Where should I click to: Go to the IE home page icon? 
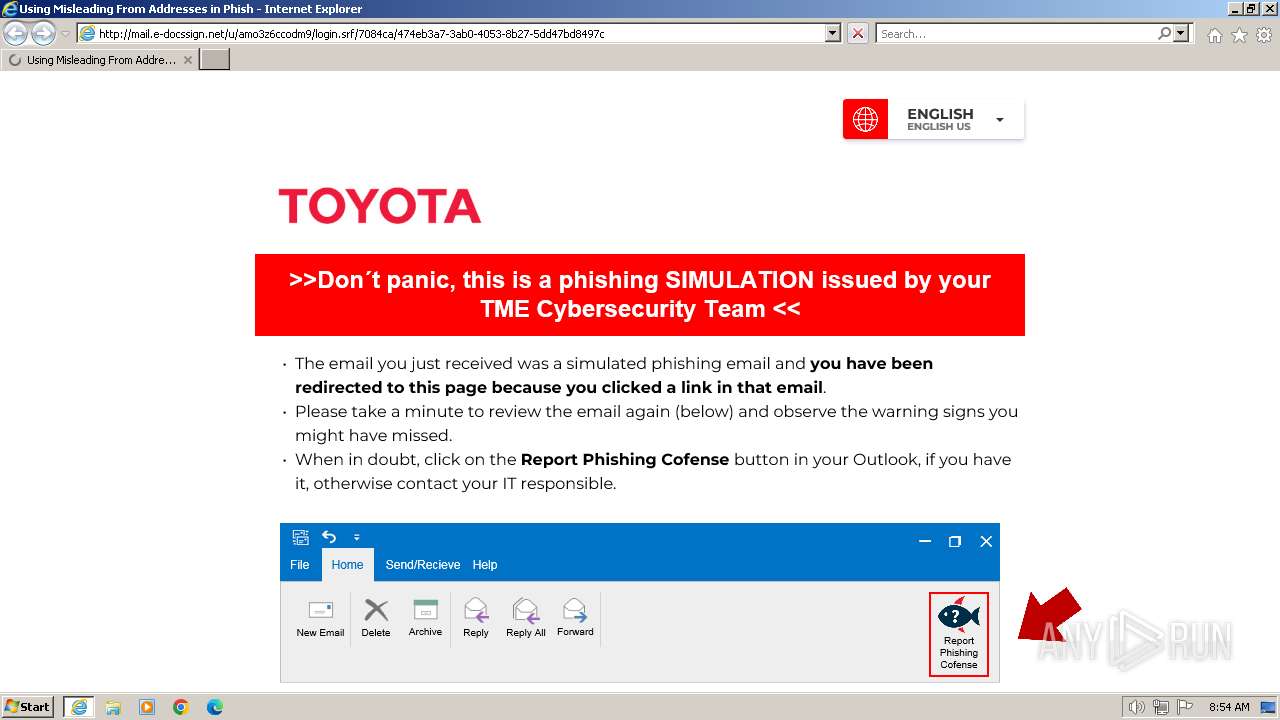(x=1214, y=35)
